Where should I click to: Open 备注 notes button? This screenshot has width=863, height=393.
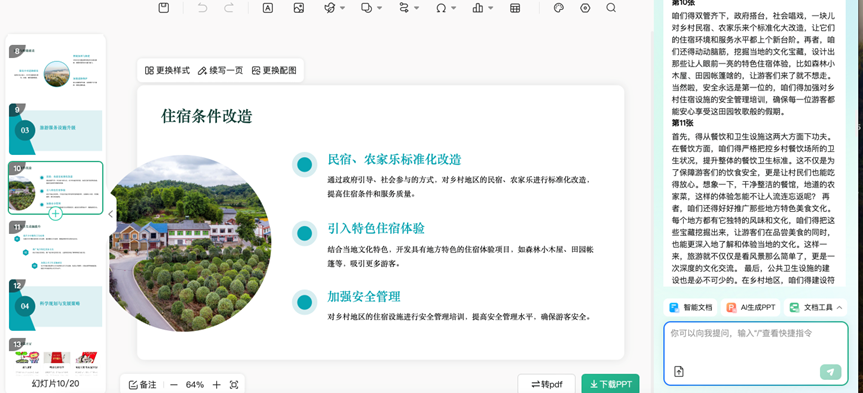[x=143, y=385]
